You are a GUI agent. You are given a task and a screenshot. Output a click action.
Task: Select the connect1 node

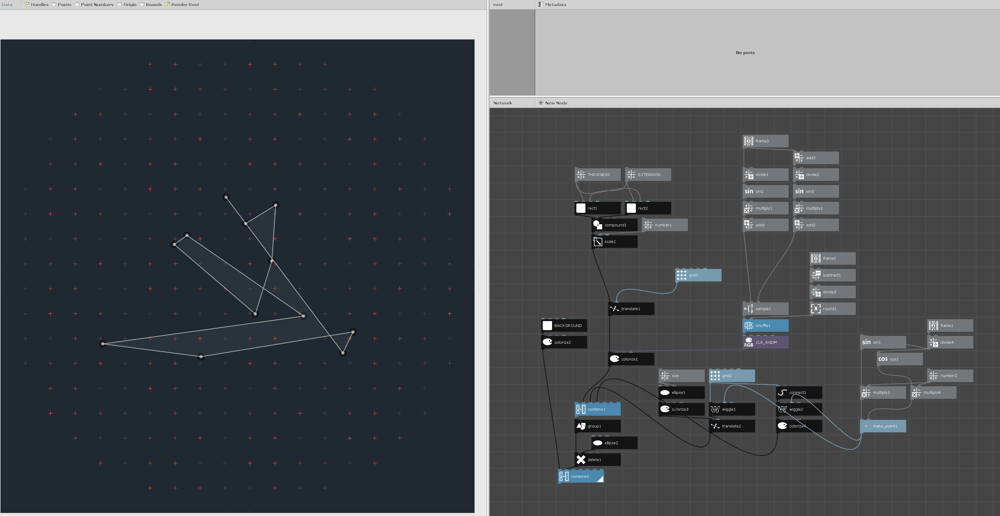(799, 392)
